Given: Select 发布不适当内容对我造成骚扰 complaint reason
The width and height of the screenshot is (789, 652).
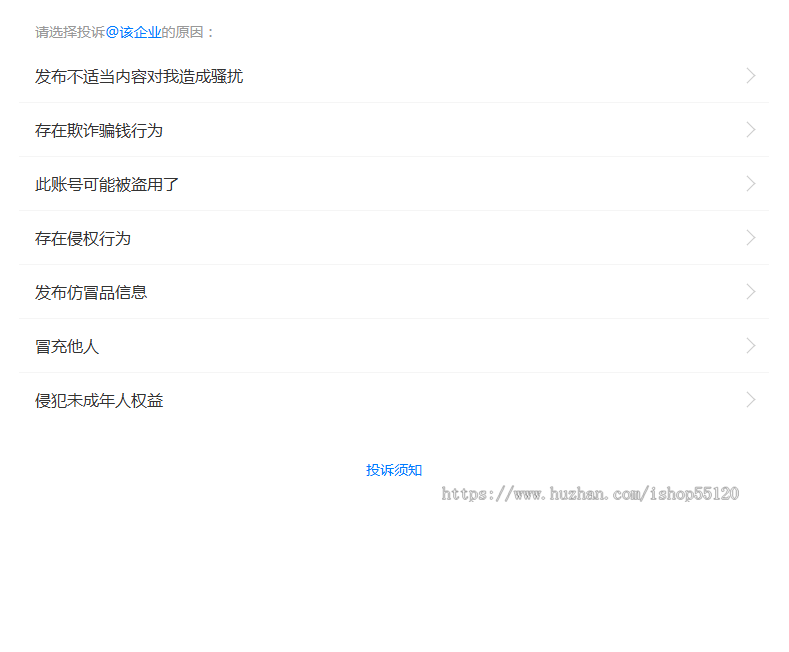Looking at the screenshot, I should (393, 76).
